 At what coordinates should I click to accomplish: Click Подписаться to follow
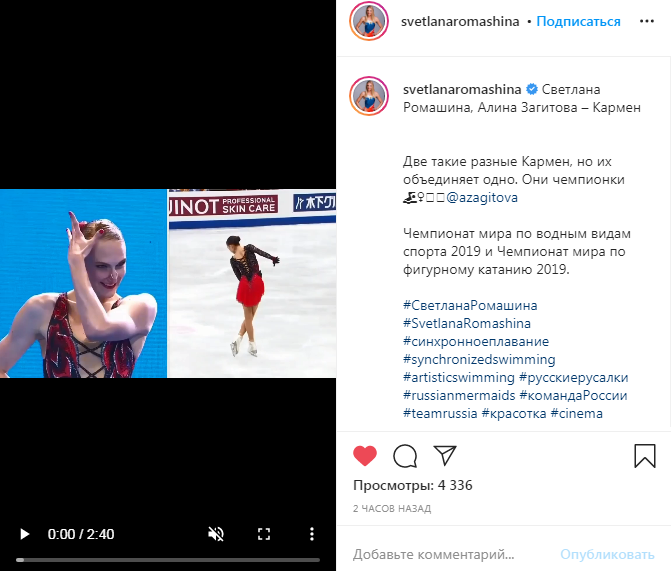tap(578, 21)
